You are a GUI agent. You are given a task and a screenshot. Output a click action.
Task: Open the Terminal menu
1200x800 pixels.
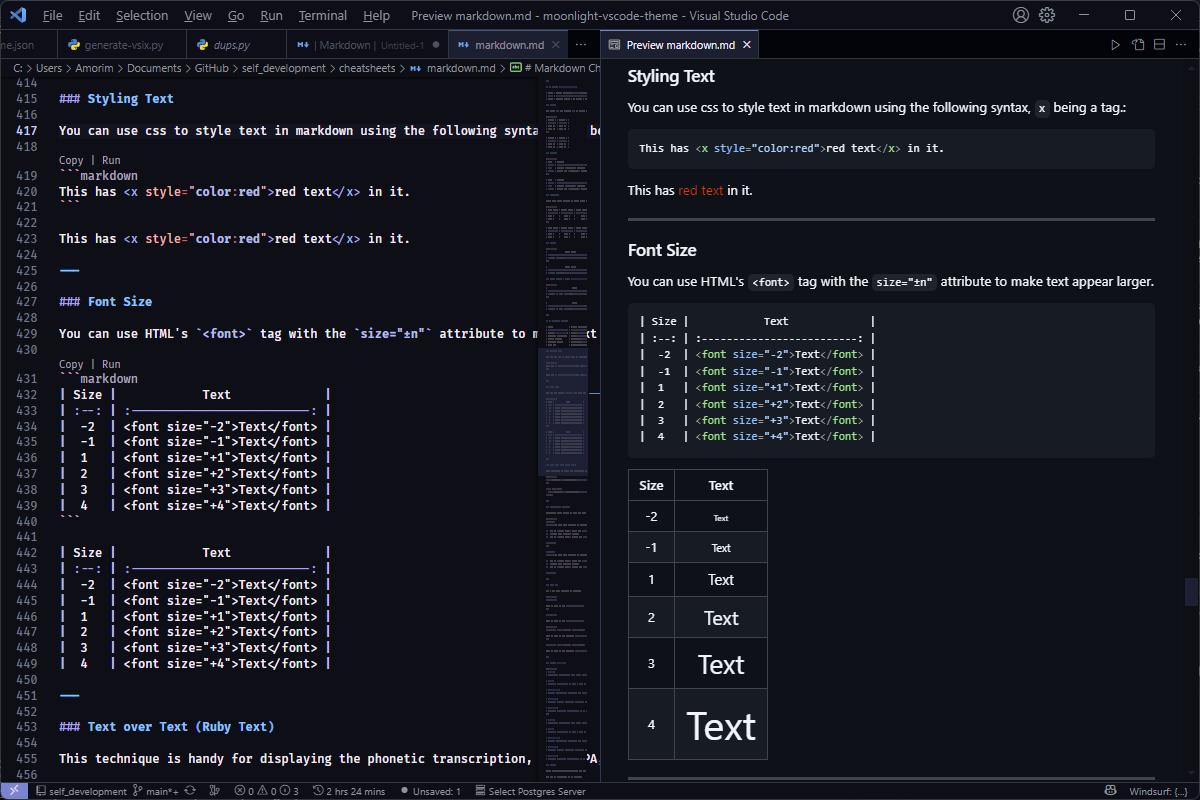click(x=323, y=15)
